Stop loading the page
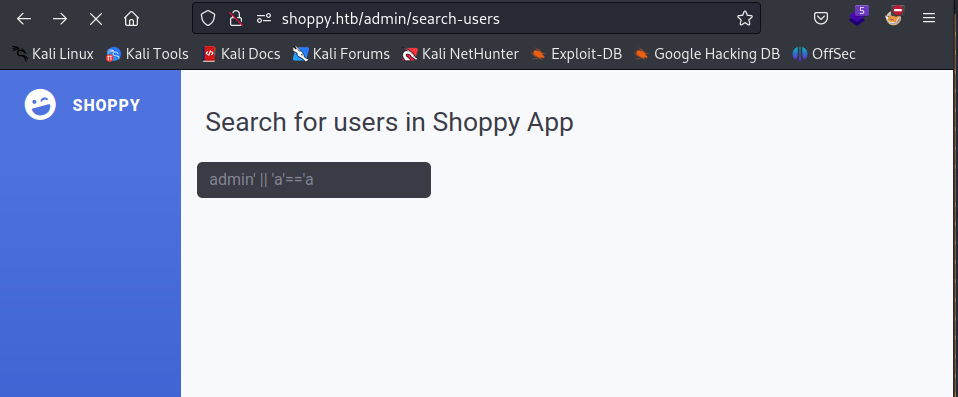Viewport: 958px width, 397px height. point(96,19)
